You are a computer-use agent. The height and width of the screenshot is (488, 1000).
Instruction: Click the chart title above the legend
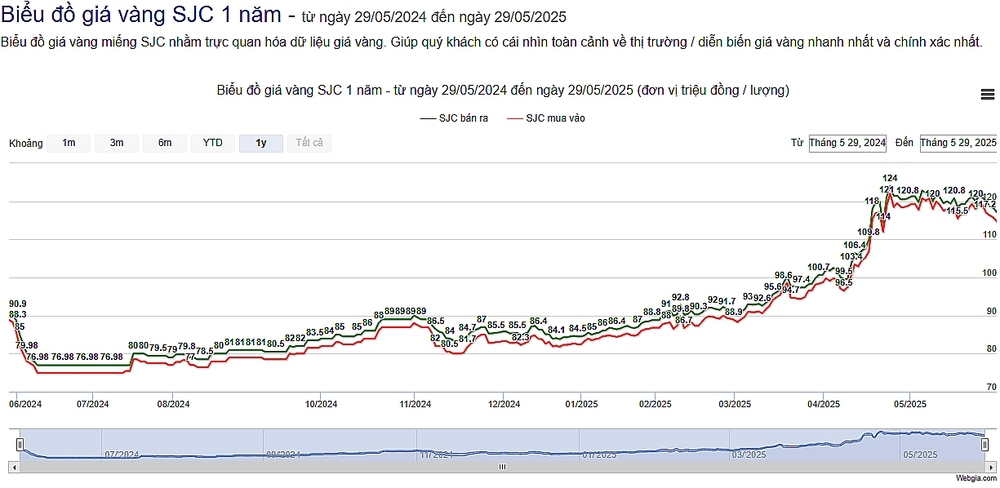click(x=503, y=91)
